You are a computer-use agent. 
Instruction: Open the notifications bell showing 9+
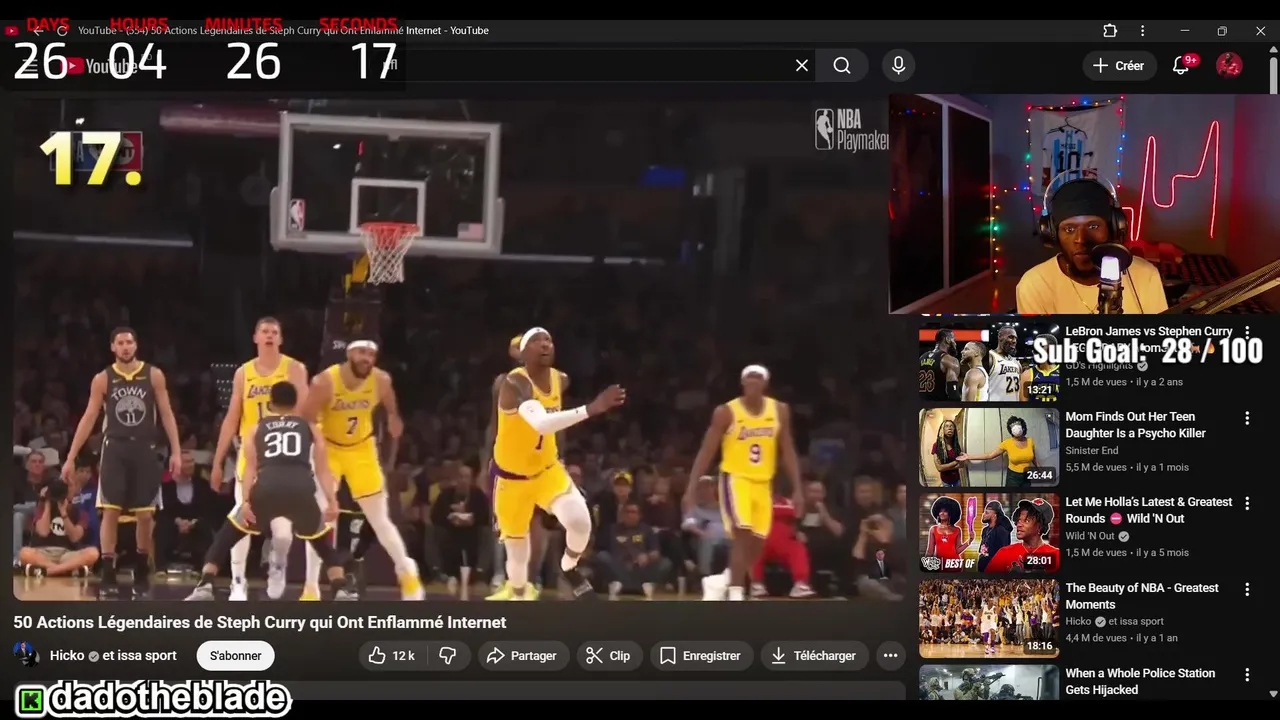click(x=1182, y=65)
